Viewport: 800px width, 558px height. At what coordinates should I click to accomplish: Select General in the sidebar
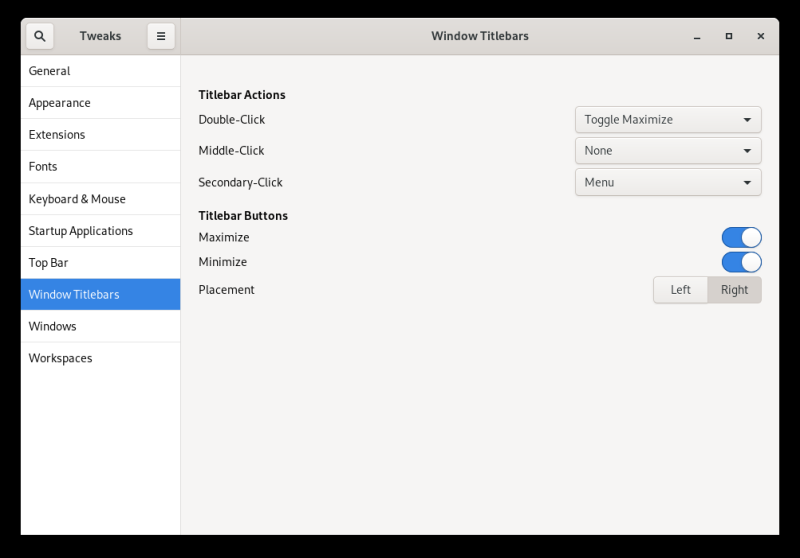(x=101, y=71)
